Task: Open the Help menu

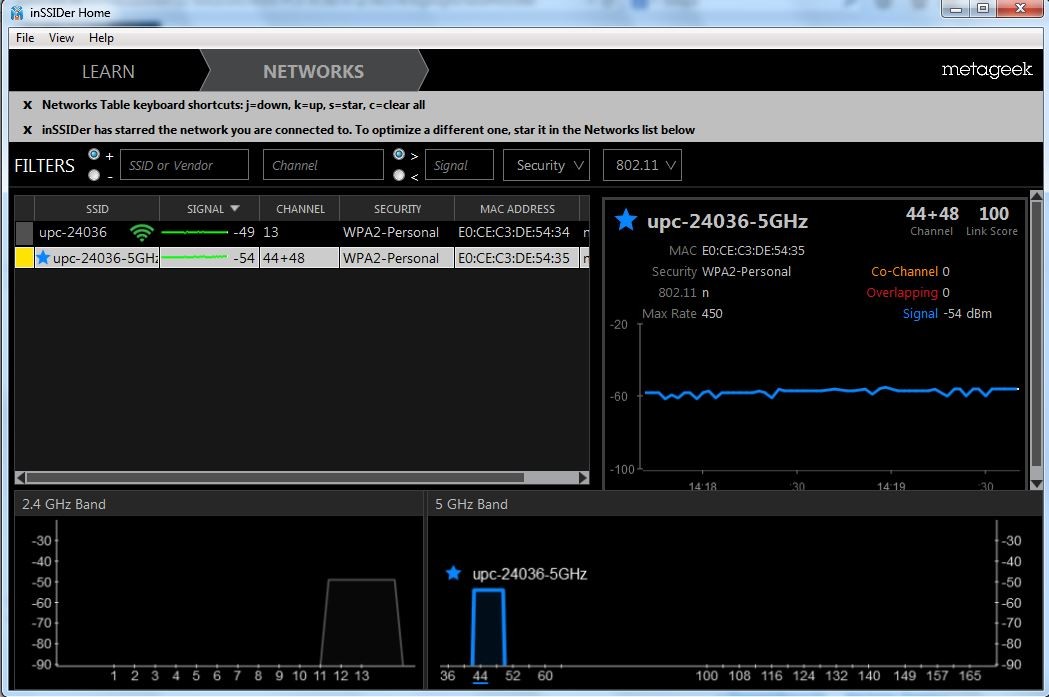Action: click(x=101, y=38)
